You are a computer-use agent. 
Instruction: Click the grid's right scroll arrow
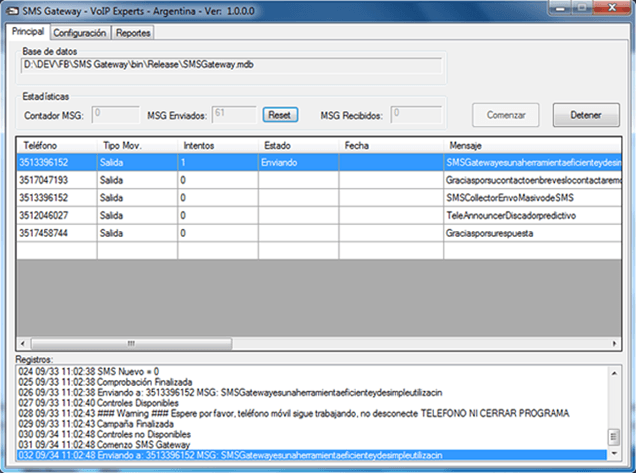click(614, 344)
